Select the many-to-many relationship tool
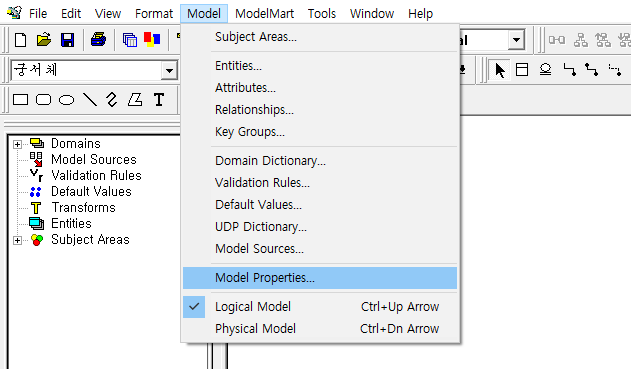 592,70
